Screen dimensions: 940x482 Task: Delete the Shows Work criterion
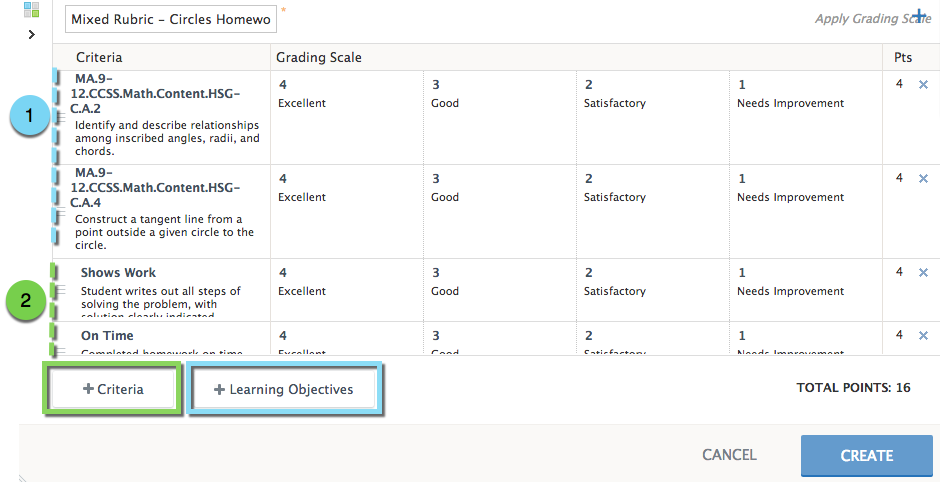(x=923, y=272)
